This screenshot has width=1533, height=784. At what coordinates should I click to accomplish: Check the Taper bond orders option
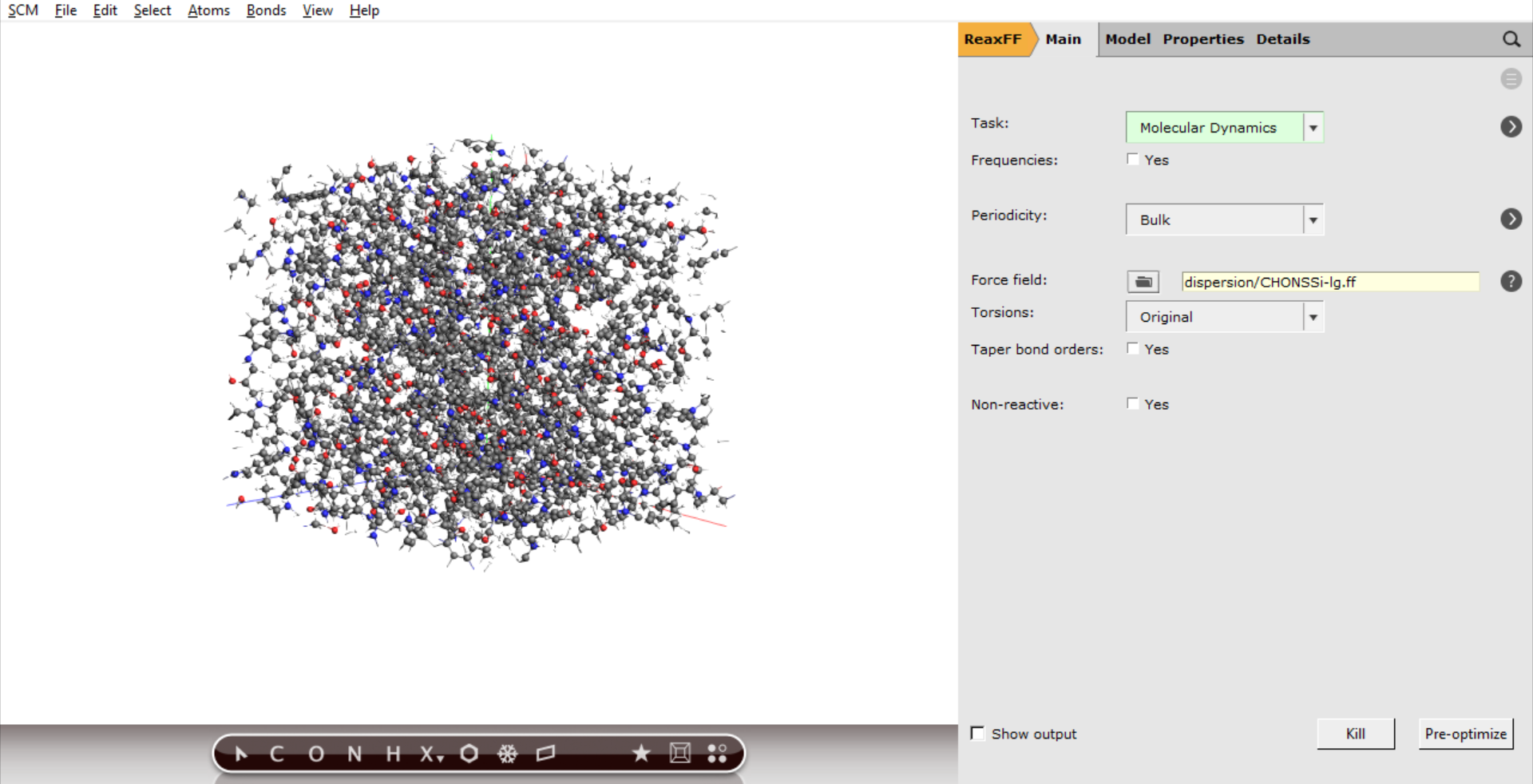[1132, 347]
